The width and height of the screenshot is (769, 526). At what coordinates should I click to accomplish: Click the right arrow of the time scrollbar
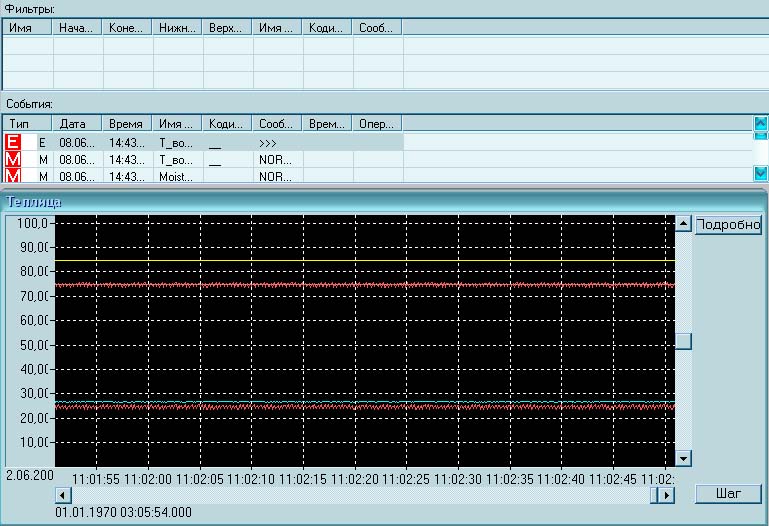pos(667,495)
